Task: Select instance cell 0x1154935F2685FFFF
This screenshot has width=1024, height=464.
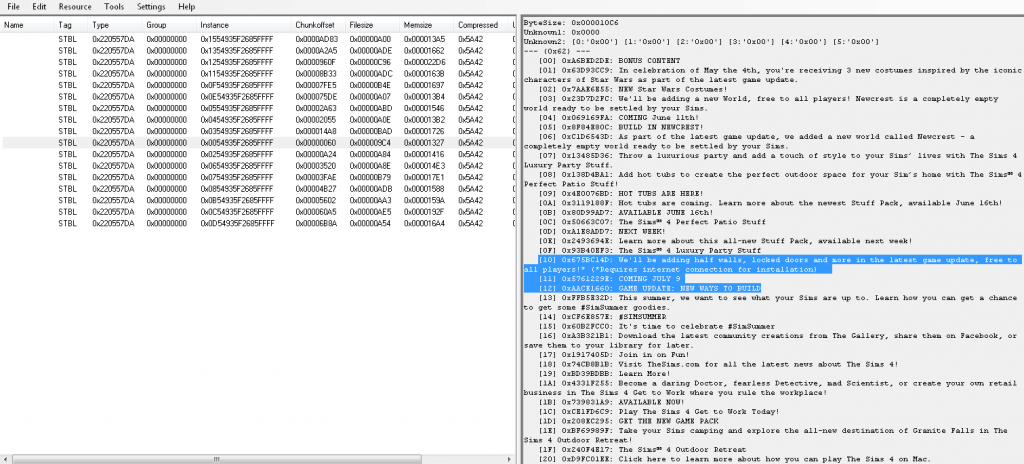Action: (x=236, y=74)
